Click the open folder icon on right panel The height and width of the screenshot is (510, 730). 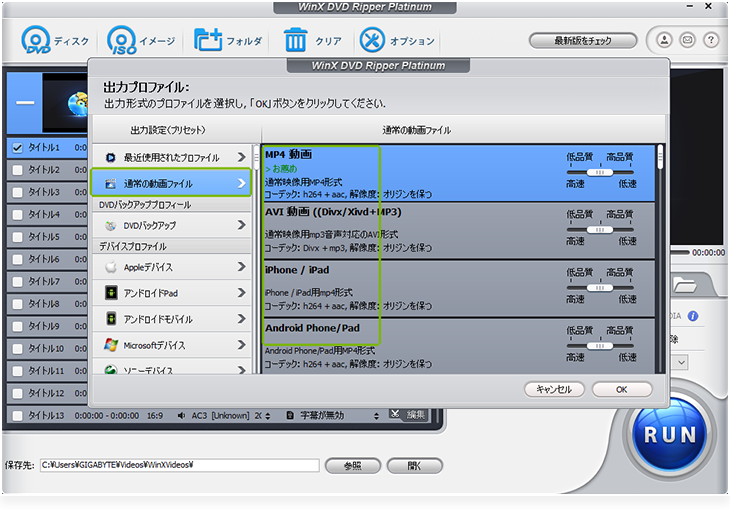[x=684, y=284]
